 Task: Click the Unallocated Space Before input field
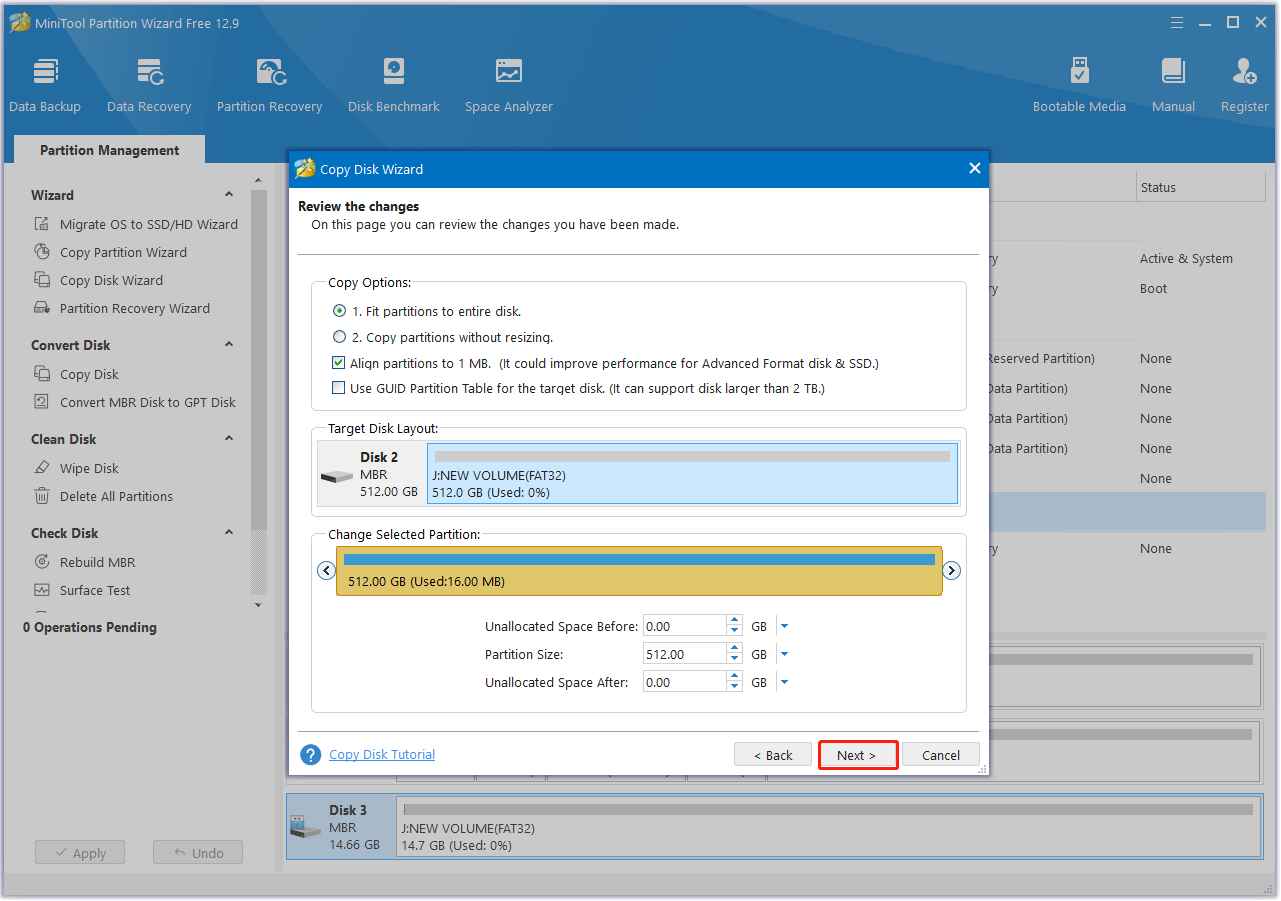(x=685, y=626)
